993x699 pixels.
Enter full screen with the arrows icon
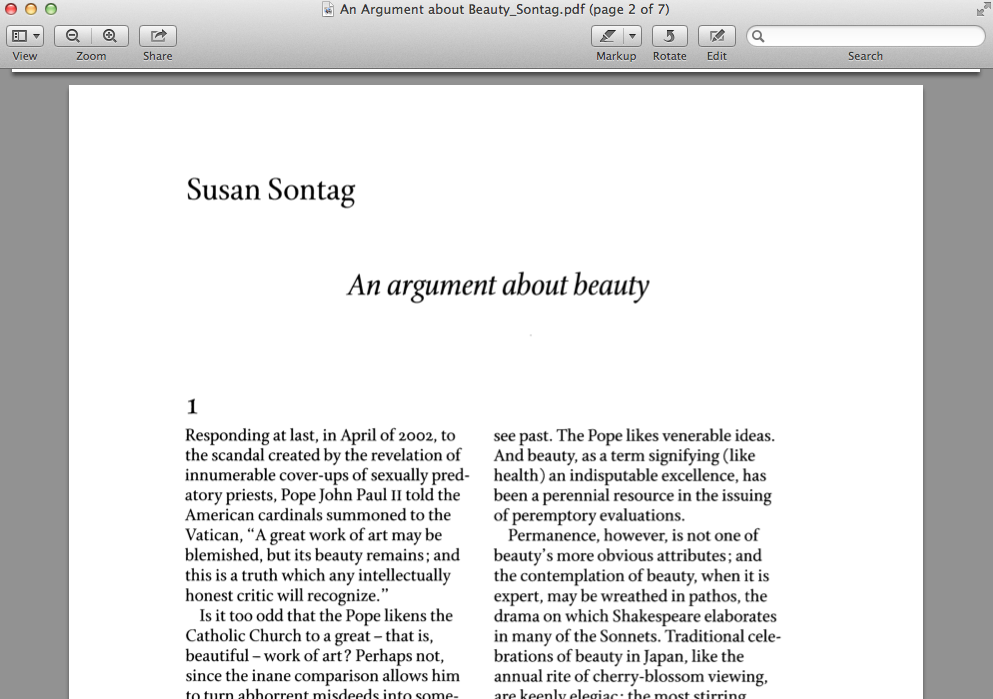click(983, 9)
